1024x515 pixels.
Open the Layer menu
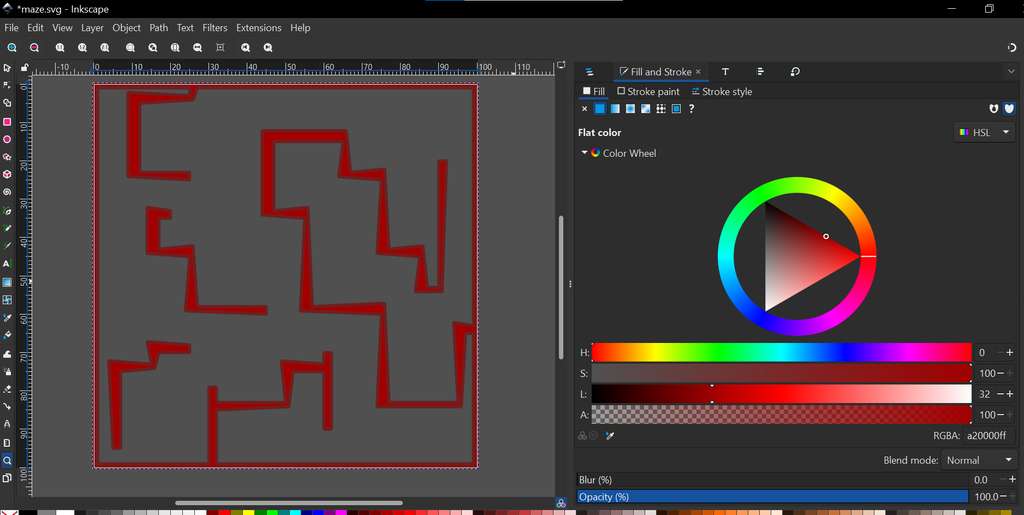coord(92,28)
